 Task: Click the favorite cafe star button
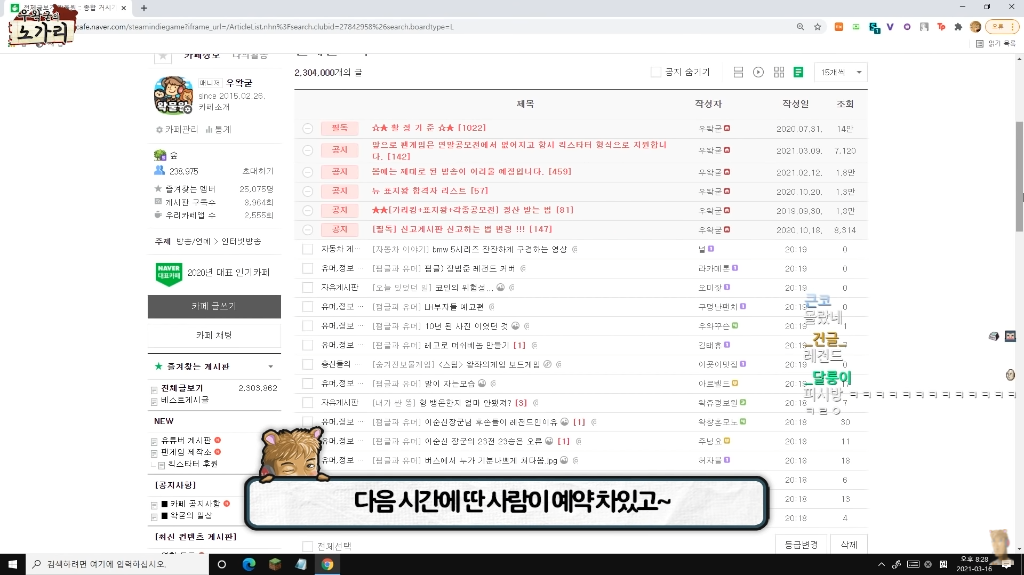click(x=163, y=58)
